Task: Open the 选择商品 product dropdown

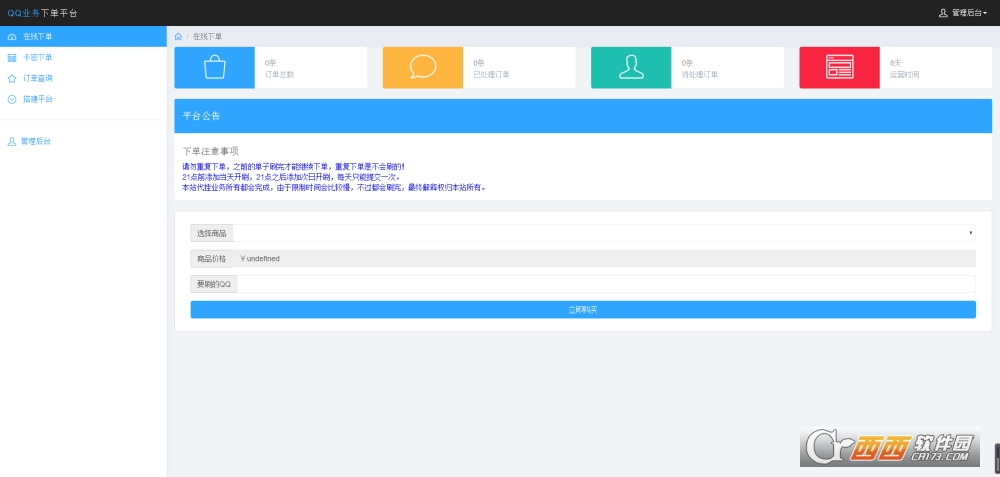Action: pyautogui.click(x=604, y=233)
